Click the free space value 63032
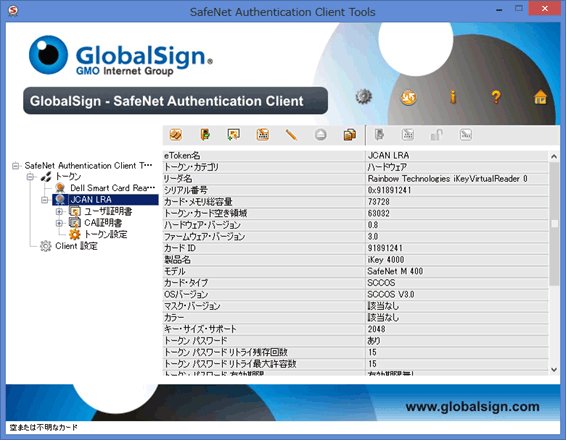Screen dimensions: 567x441 tap(379, 213)
